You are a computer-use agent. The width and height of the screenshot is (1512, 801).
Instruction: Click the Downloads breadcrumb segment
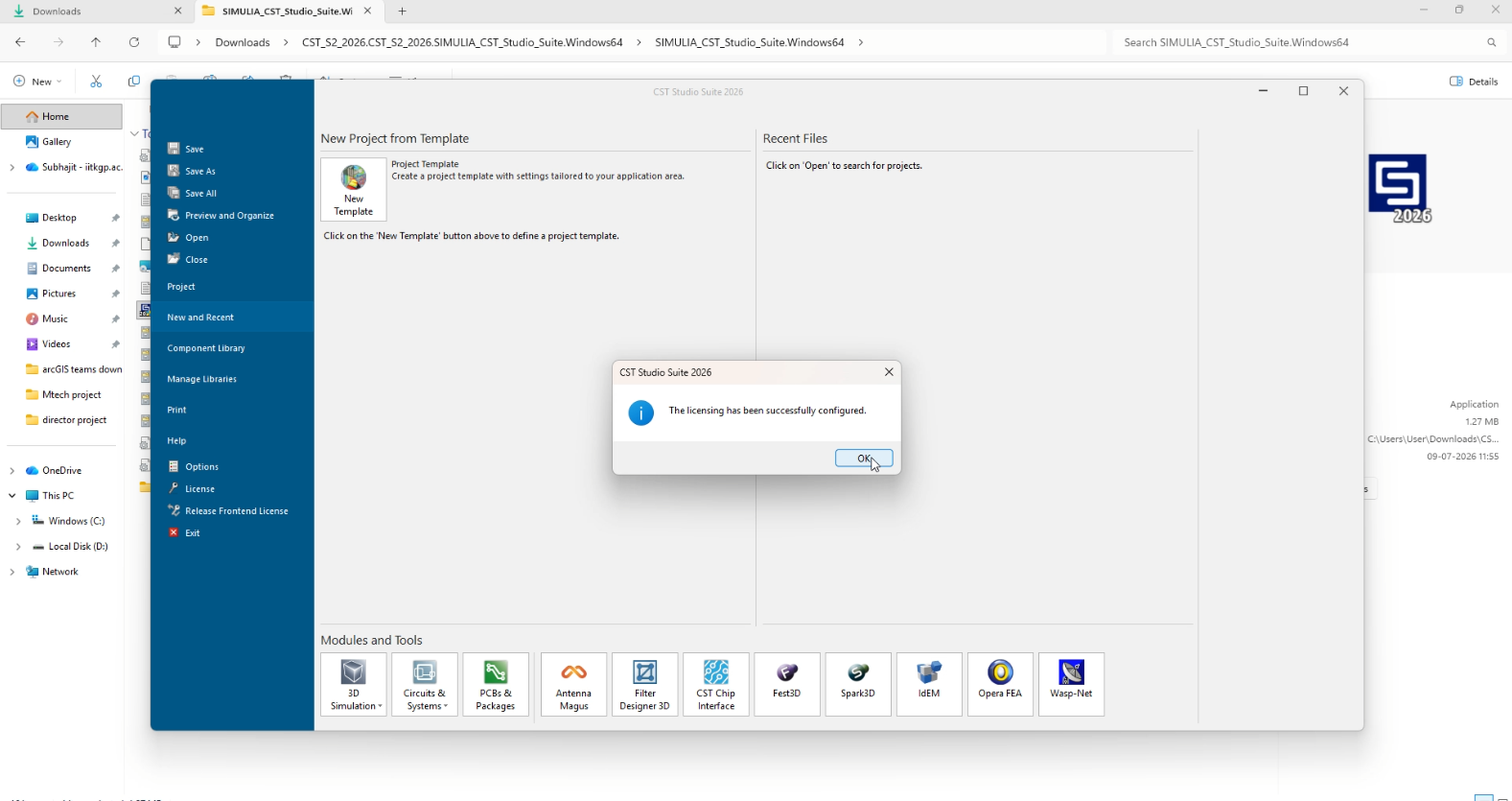coord(243,42)
